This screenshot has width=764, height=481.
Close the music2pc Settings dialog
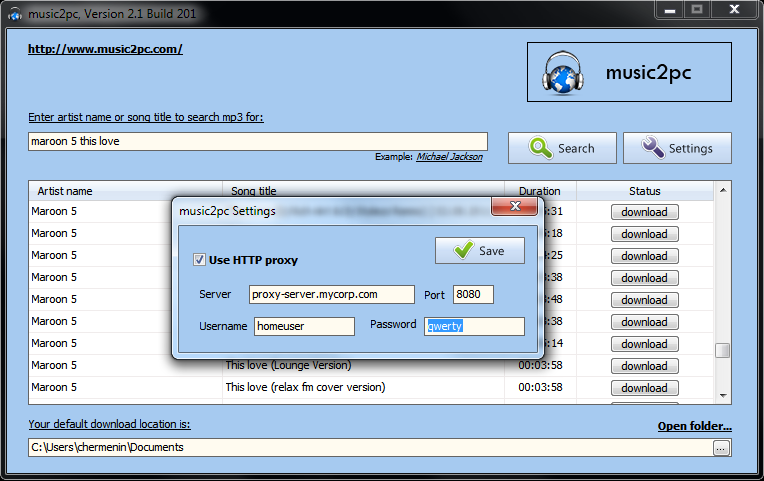pyautogui.click(x=515, y=206)
